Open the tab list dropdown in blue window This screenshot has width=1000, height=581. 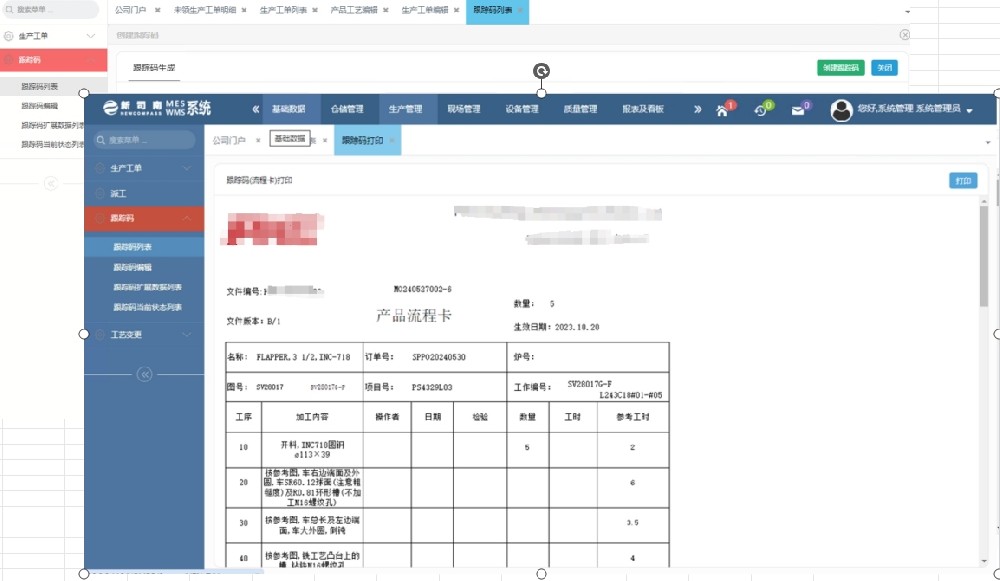(988, 142)
